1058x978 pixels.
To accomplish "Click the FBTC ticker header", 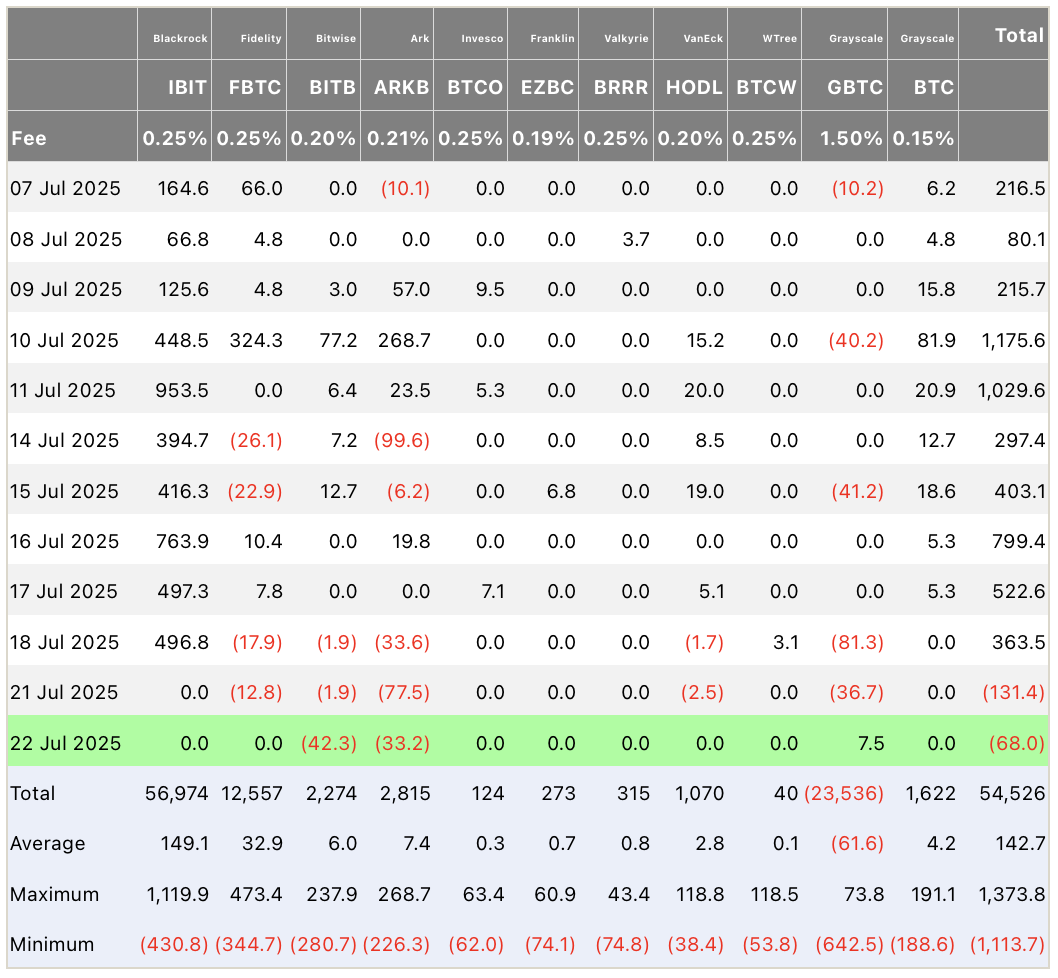I will [x=255, y=87].
